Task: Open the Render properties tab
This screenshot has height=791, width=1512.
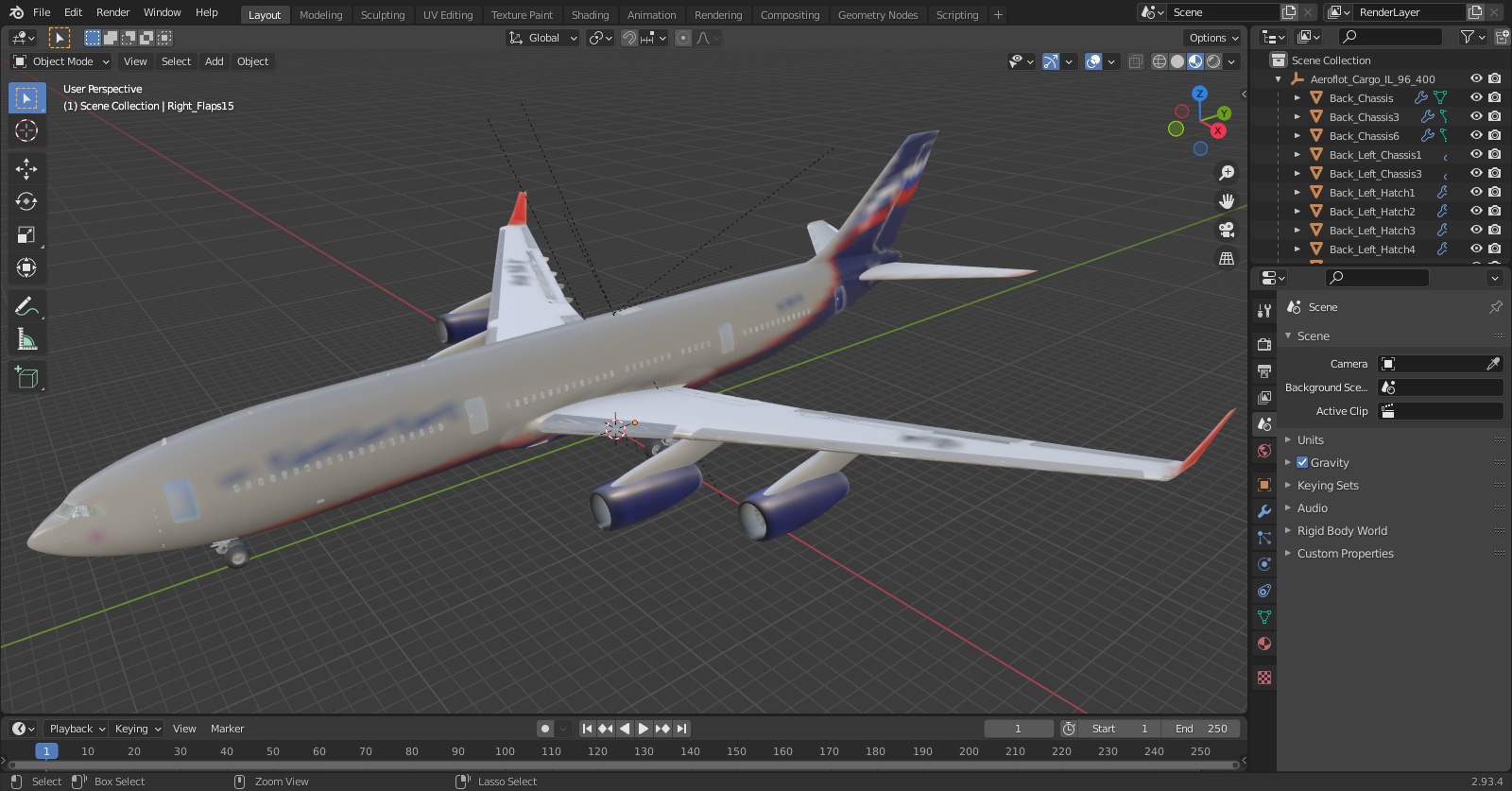Action: point(1264,344)
